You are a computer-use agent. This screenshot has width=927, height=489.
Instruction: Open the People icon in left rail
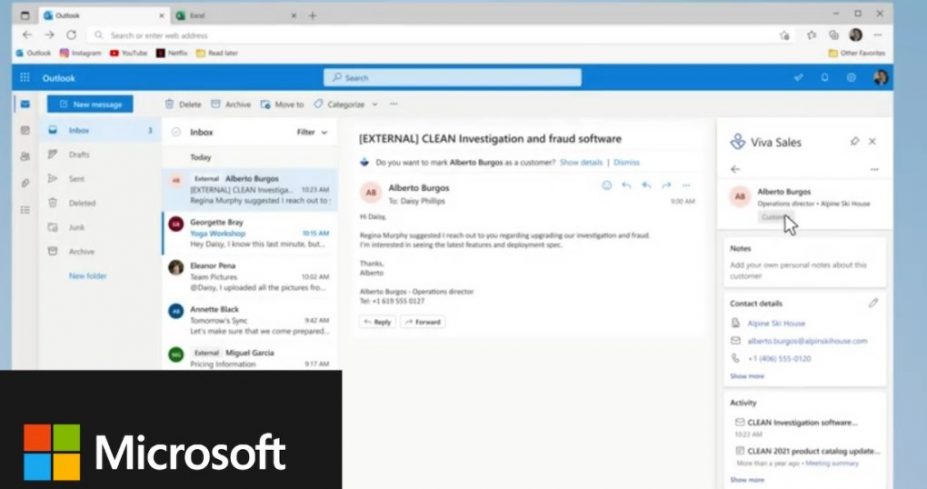tap(25, 156)
